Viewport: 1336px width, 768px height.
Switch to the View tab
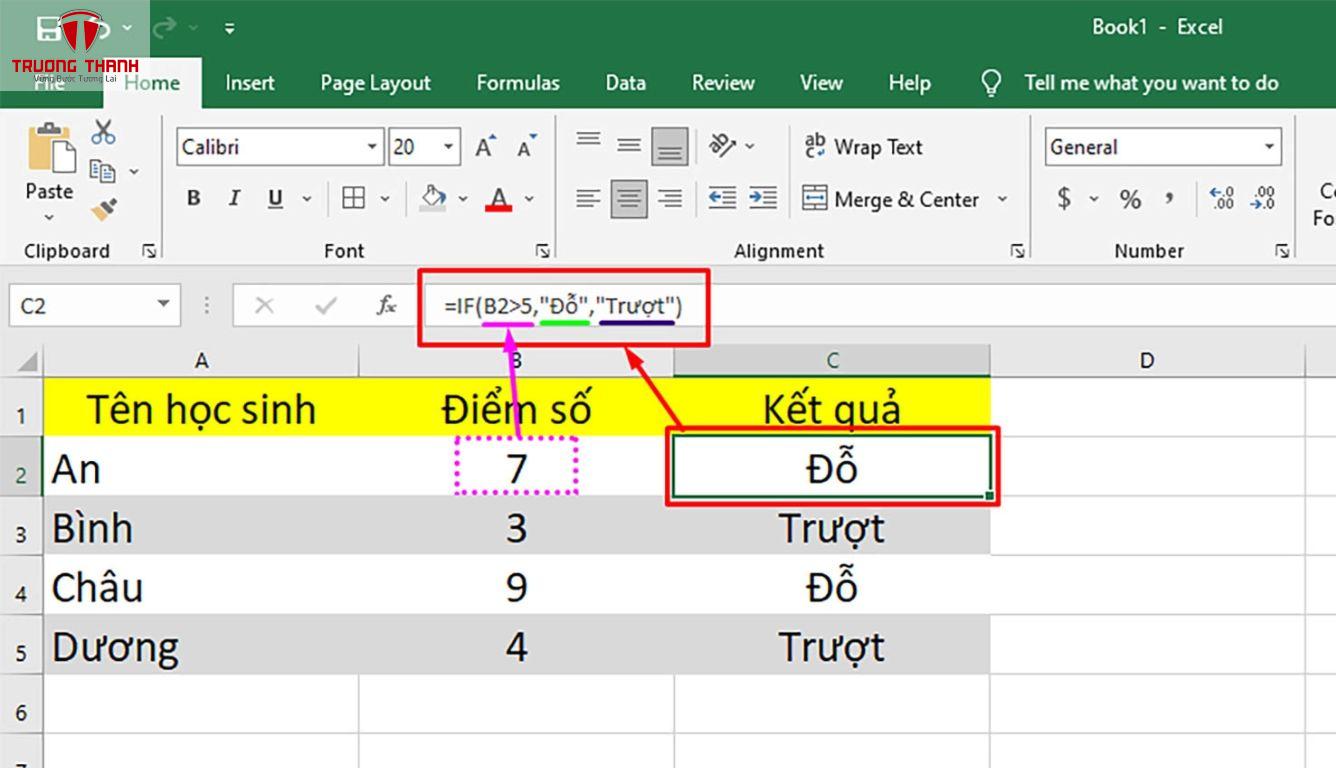(x=821, y=83)
